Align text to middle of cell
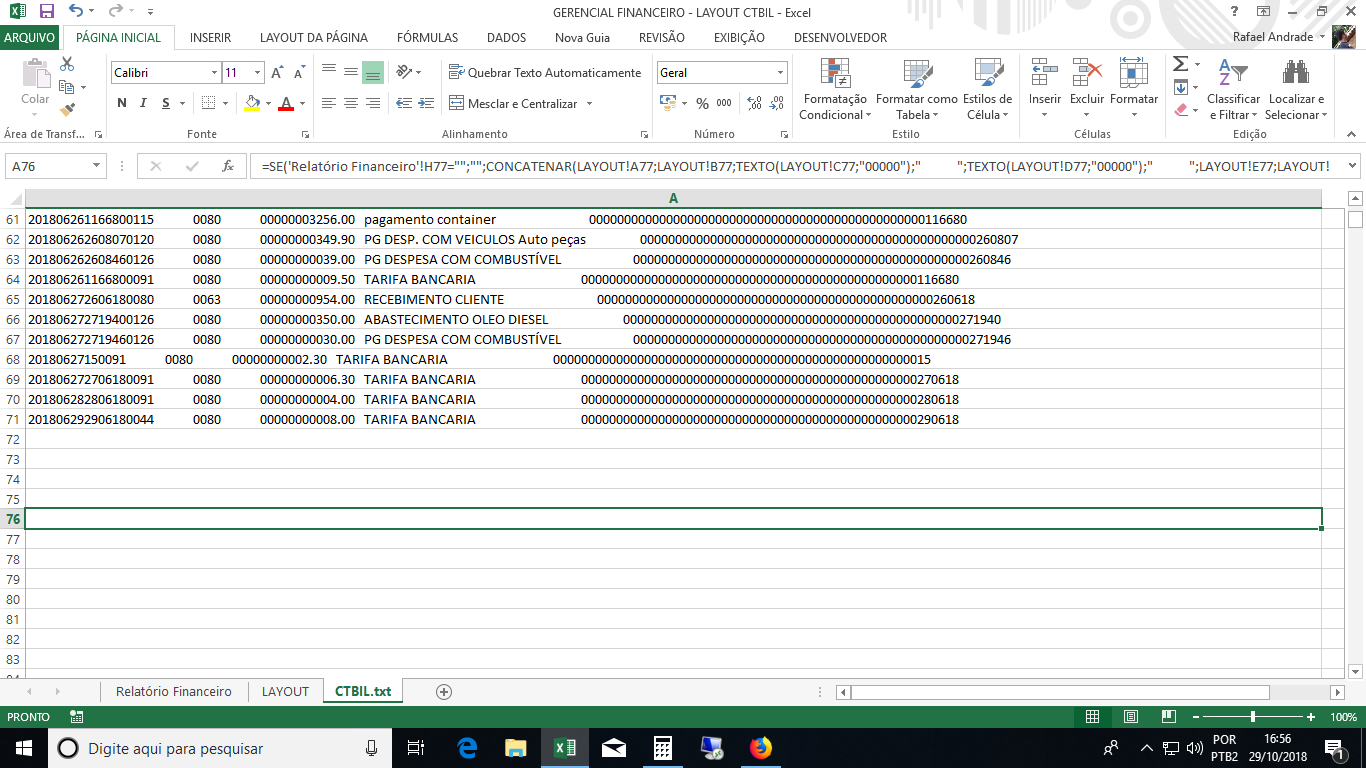Image resolution: width=1366 pixels, height=768 pixels. click(351, 72)
